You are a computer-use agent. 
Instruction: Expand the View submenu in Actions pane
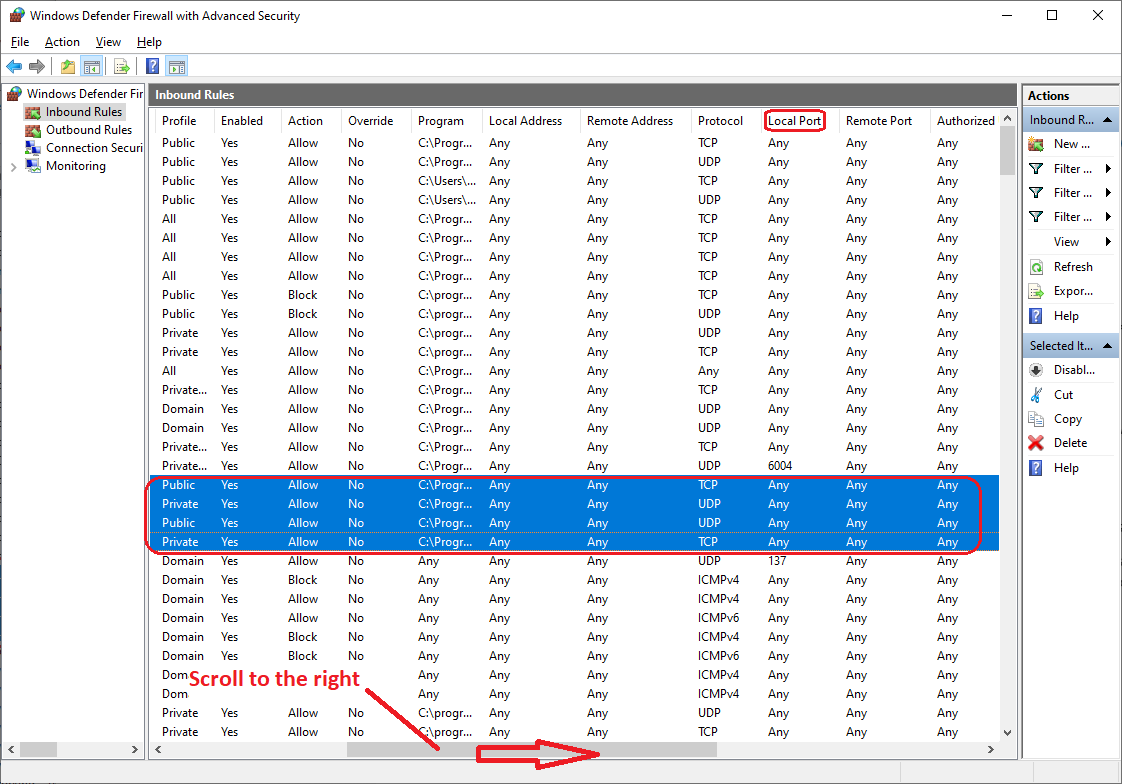click(1110, 241)
